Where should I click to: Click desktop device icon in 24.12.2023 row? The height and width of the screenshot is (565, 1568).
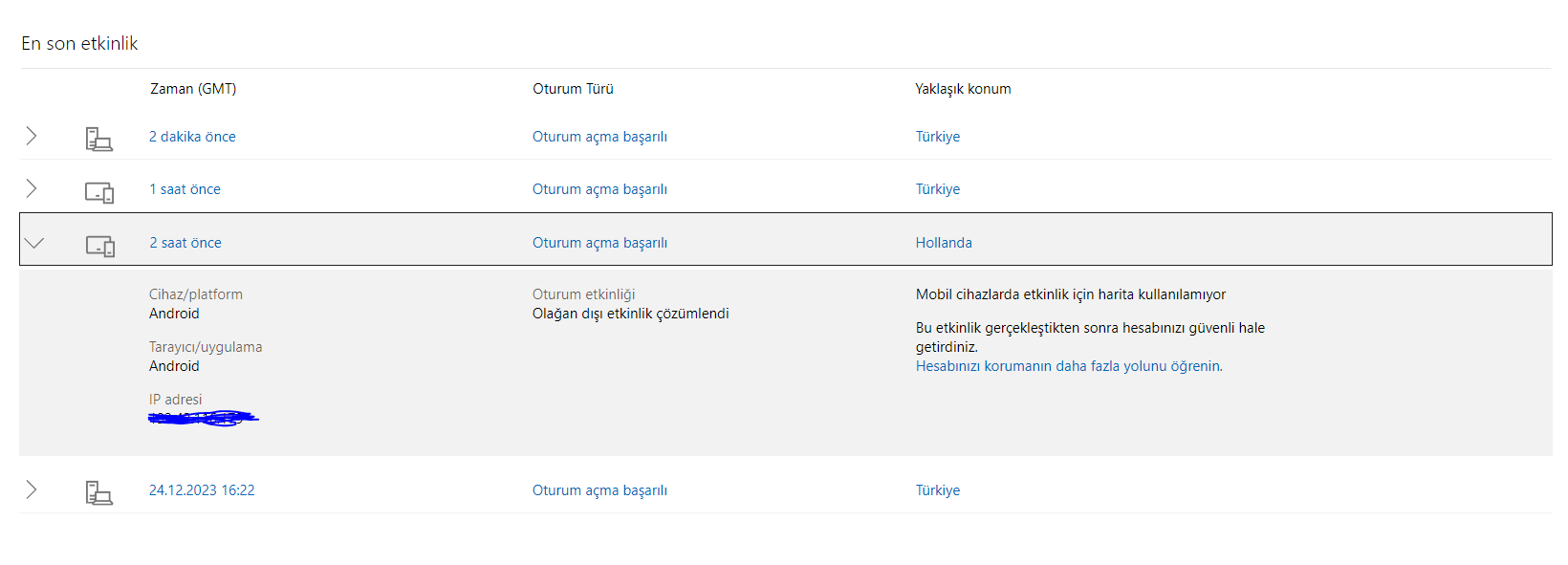pos(98,492)
